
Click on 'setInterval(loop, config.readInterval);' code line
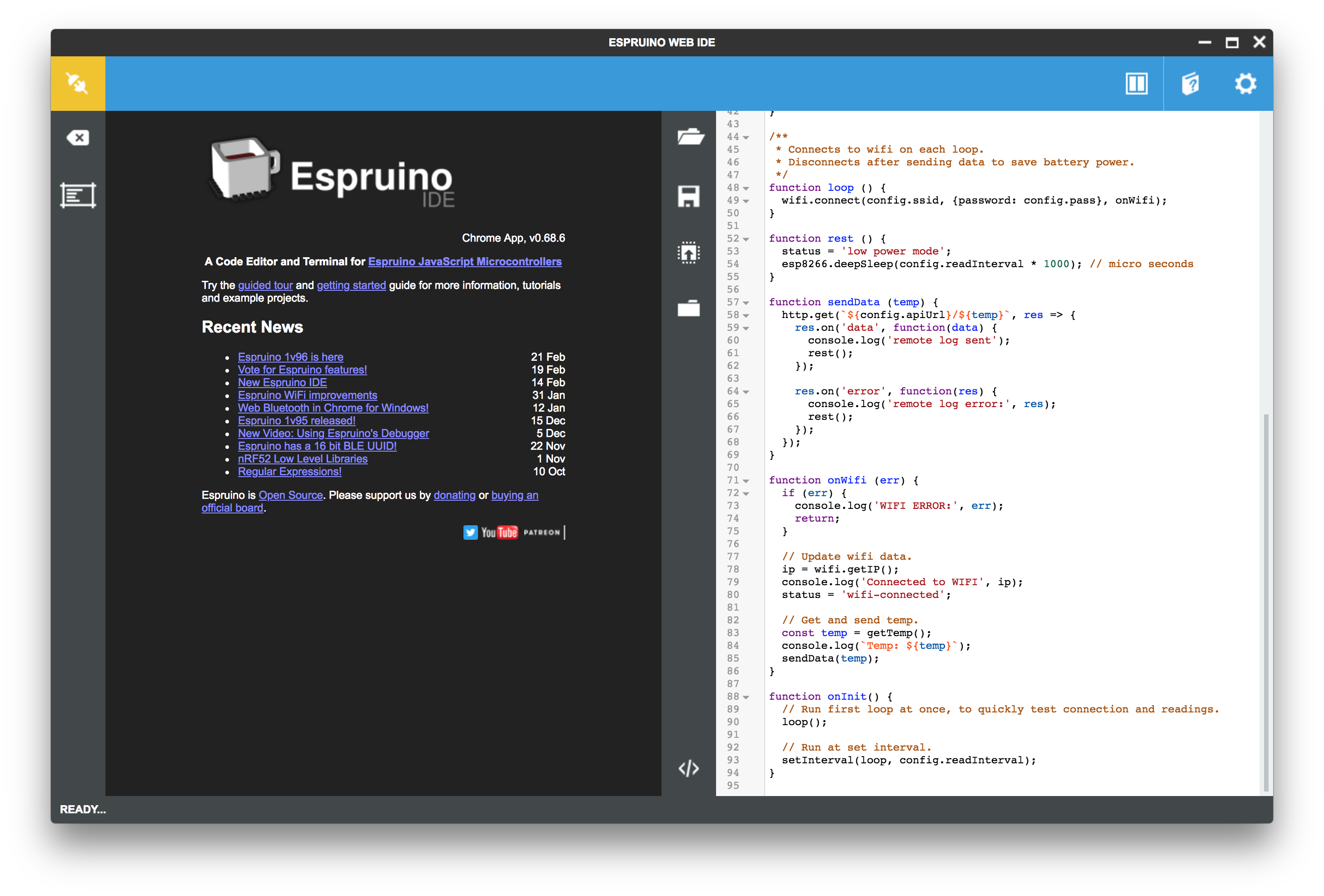tap(909, 761)
